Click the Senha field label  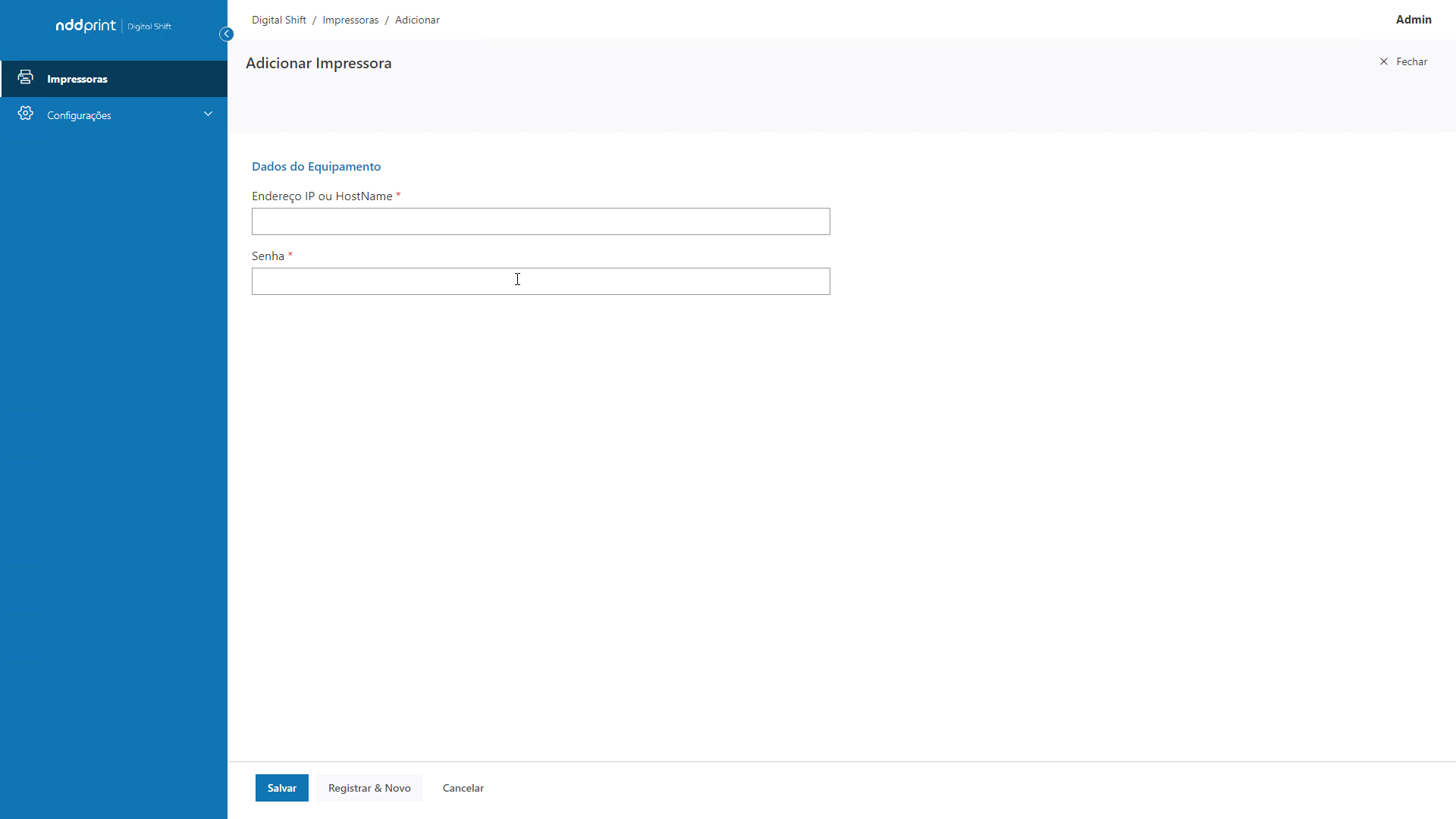pyautogui.click(x=268, y=256)
